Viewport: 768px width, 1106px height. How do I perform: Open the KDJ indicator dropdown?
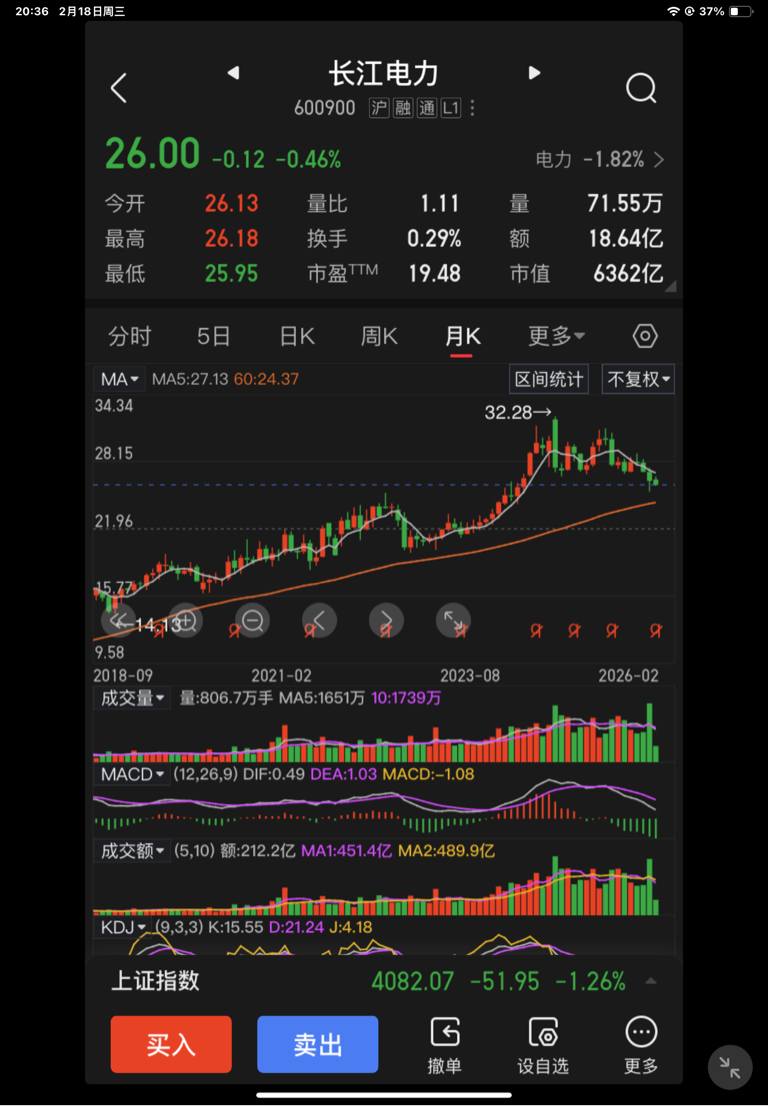point(123,927)
